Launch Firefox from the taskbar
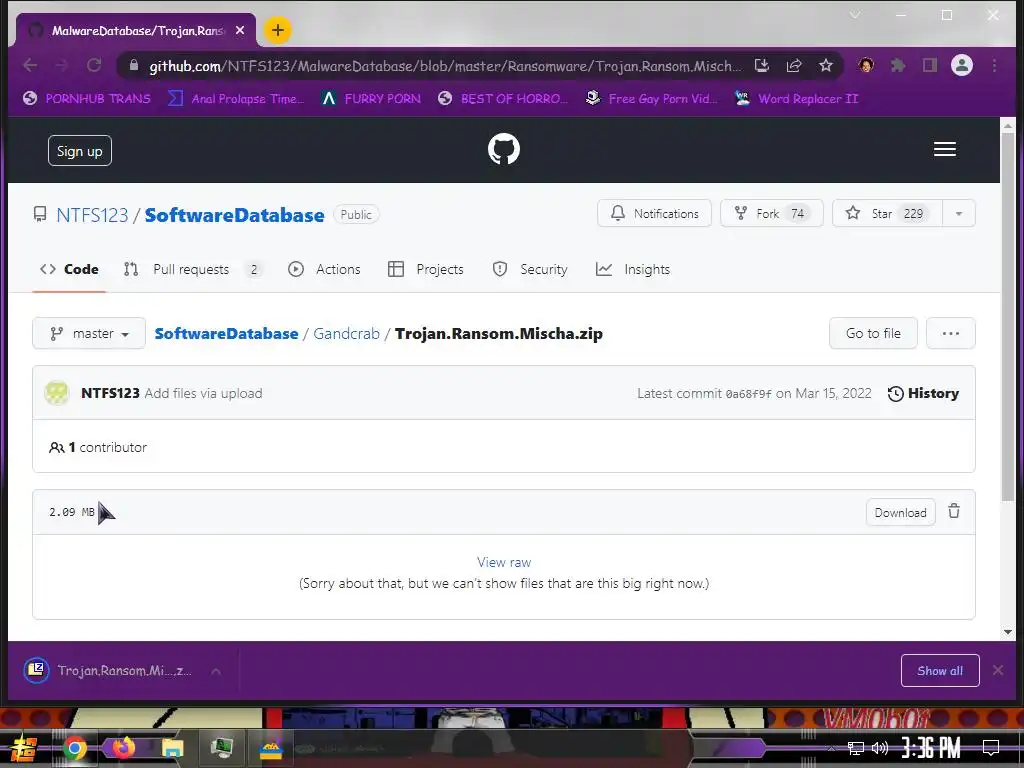1024x768 pixels. pyautogui.click(x=123, y=747)
